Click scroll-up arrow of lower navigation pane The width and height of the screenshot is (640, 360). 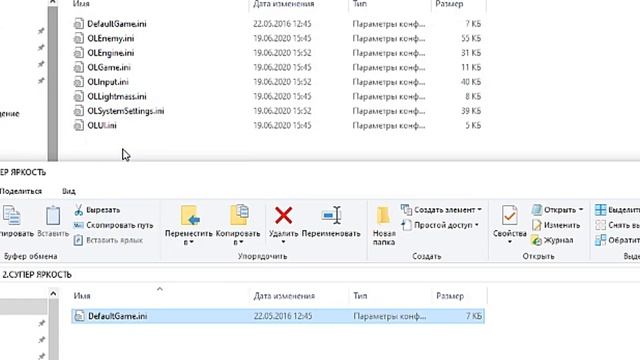[x=53, y=293]
